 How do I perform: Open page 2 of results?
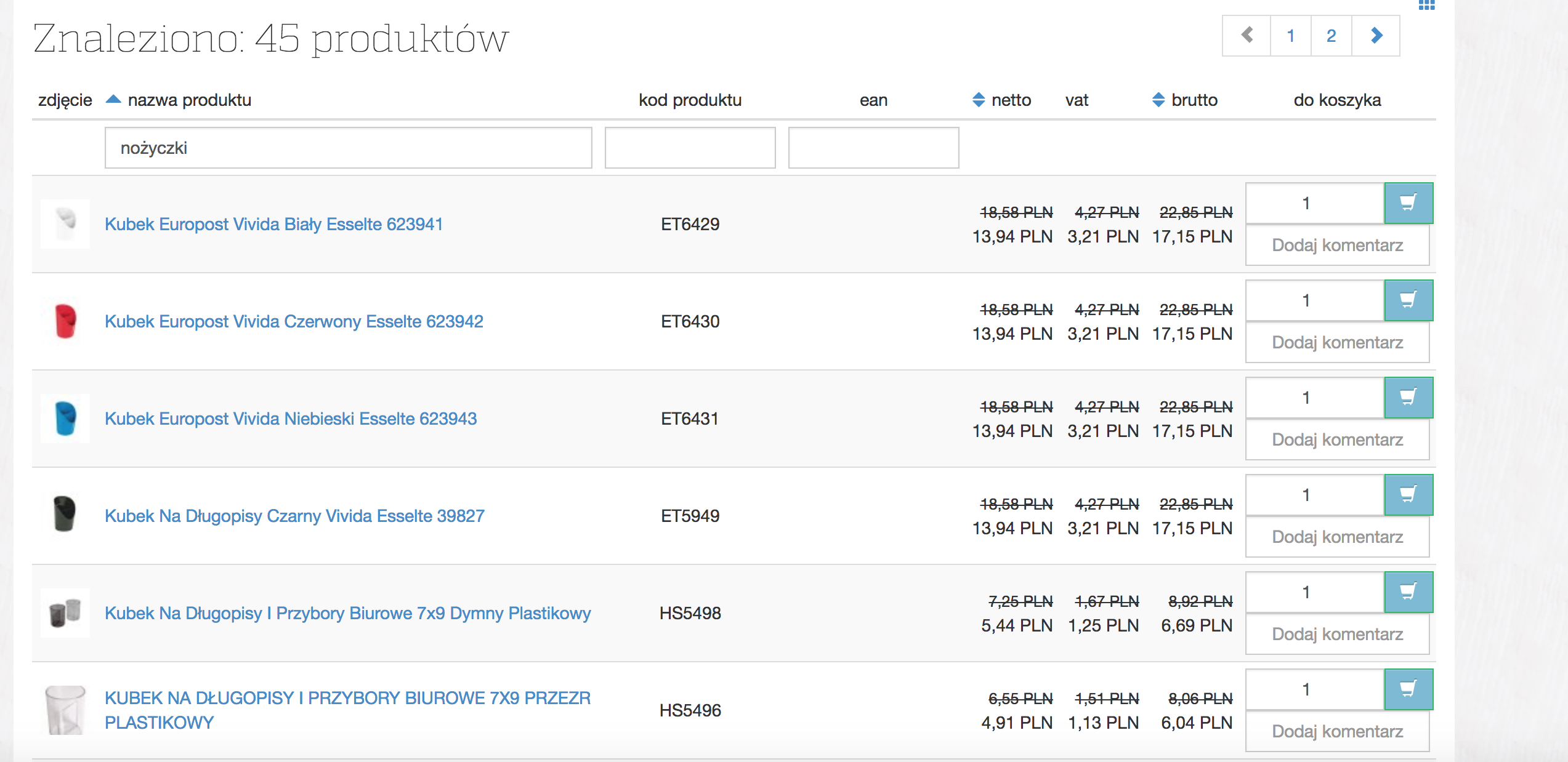[1331, 36]
